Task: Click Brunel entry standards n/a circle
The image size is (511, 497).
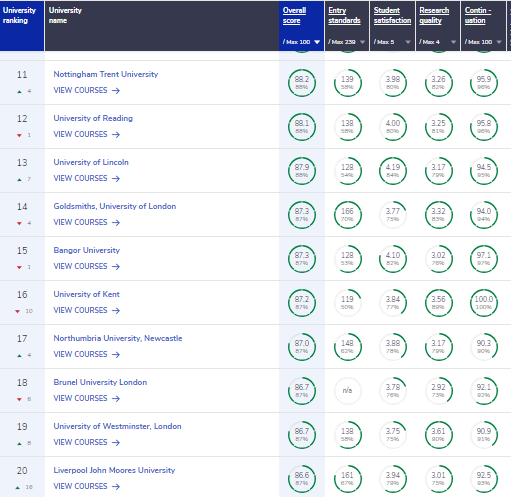Action: [347, 391]
